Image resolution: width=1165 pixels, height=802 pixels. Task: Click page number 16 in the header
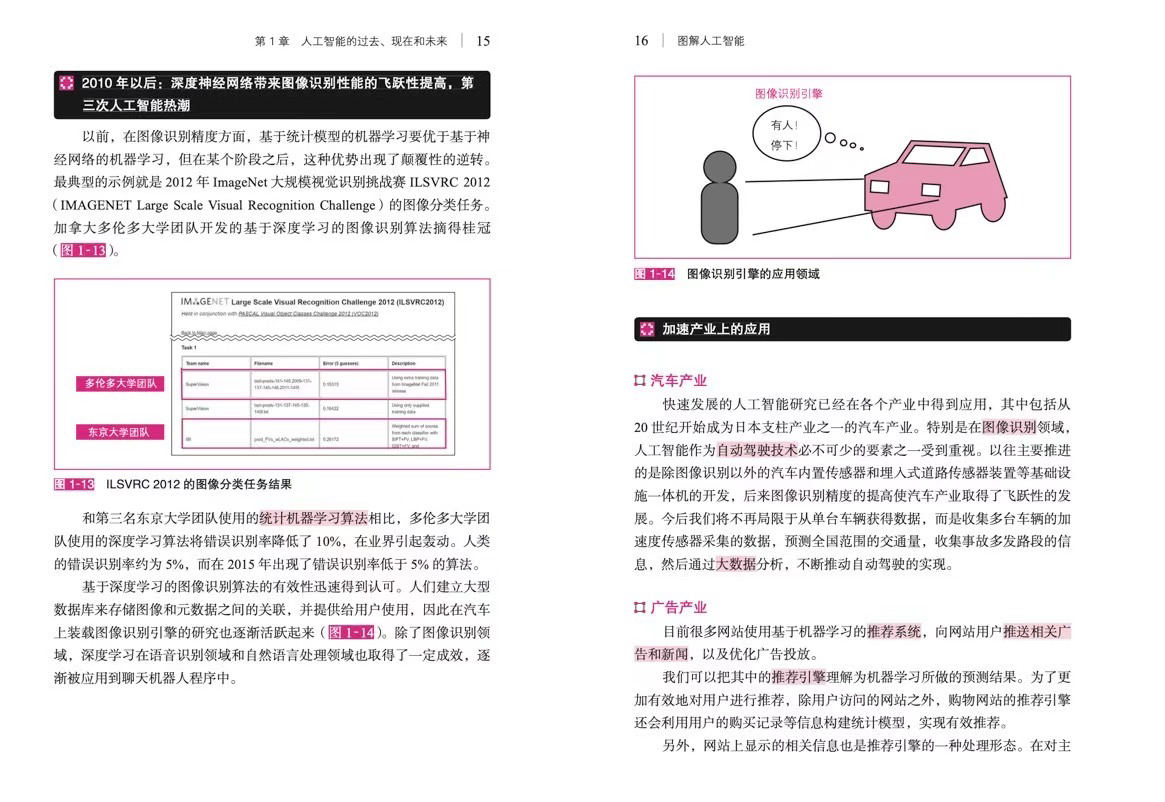click(x=641, y=41)
